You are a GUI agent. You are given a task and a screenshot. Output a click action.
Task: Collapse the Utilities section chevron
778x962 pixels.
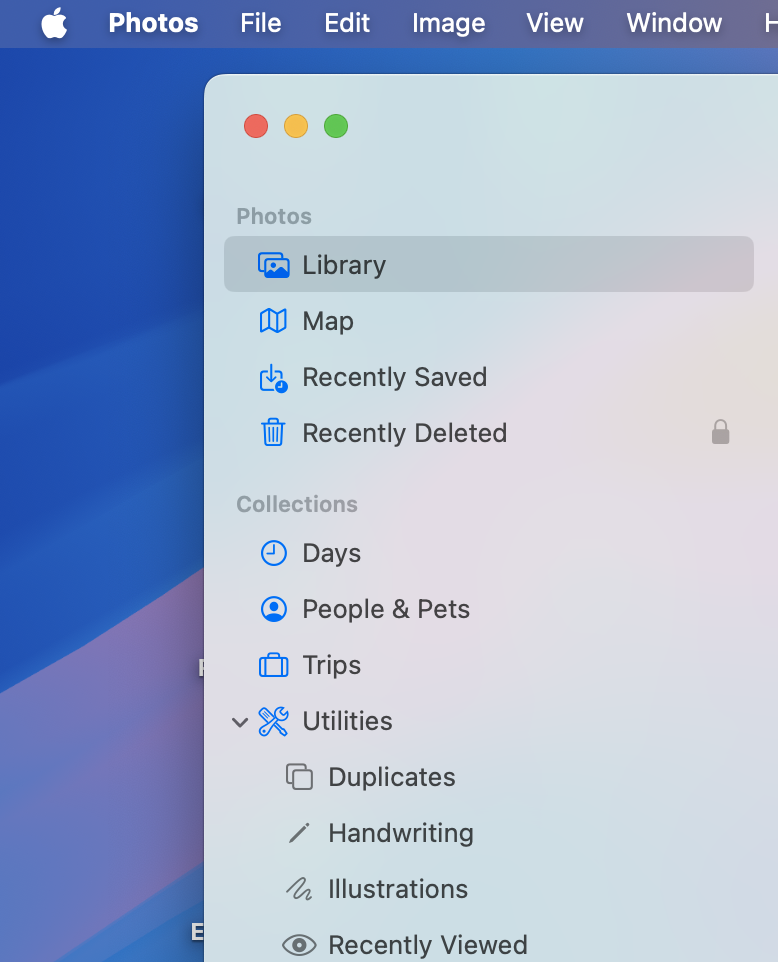pos(240,722)
